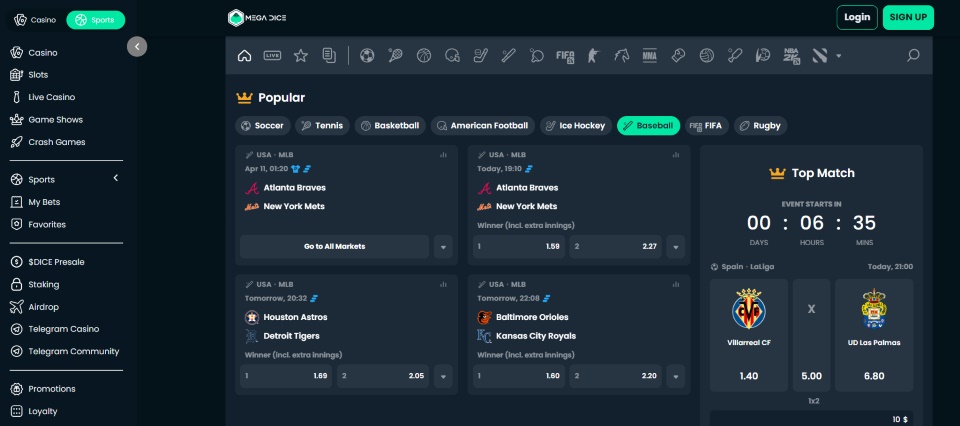Select the Ice Hockey popular tab
Viewport: 960px width, 426px height.
(x=576, y=125)
